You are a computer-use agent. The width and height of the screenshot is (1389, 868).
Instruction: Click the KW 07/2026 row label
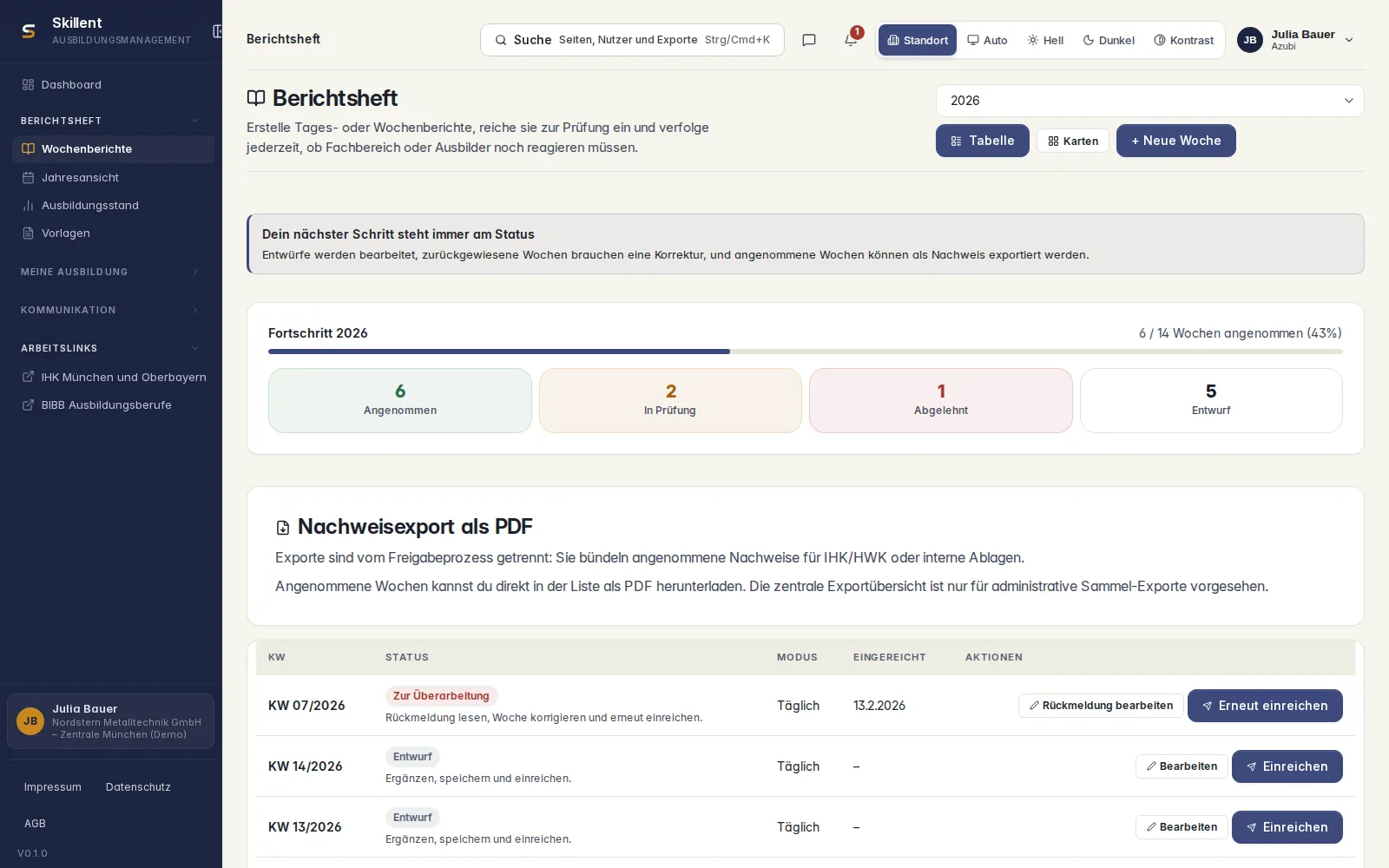pyautogui.click(x=306, y=706)
